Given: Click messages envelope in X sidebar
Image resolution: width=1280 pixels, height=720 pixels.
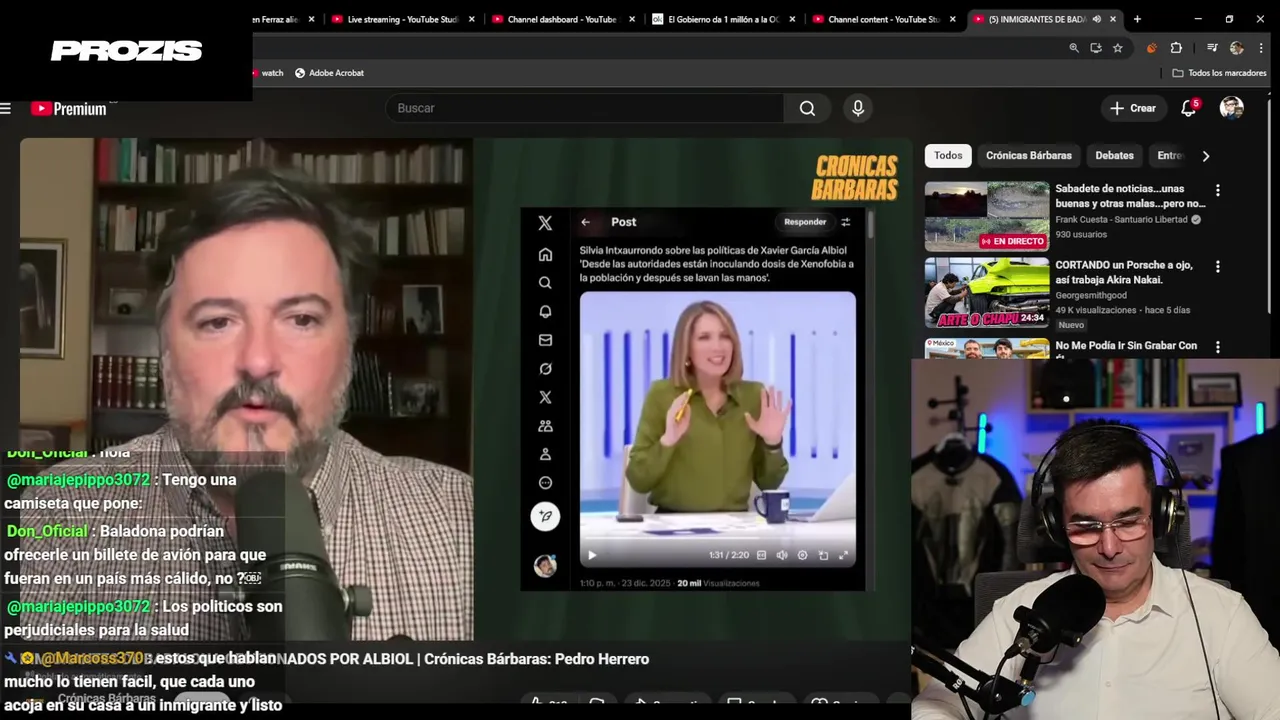Looking at the screenshot, I should tap(545, 340).
